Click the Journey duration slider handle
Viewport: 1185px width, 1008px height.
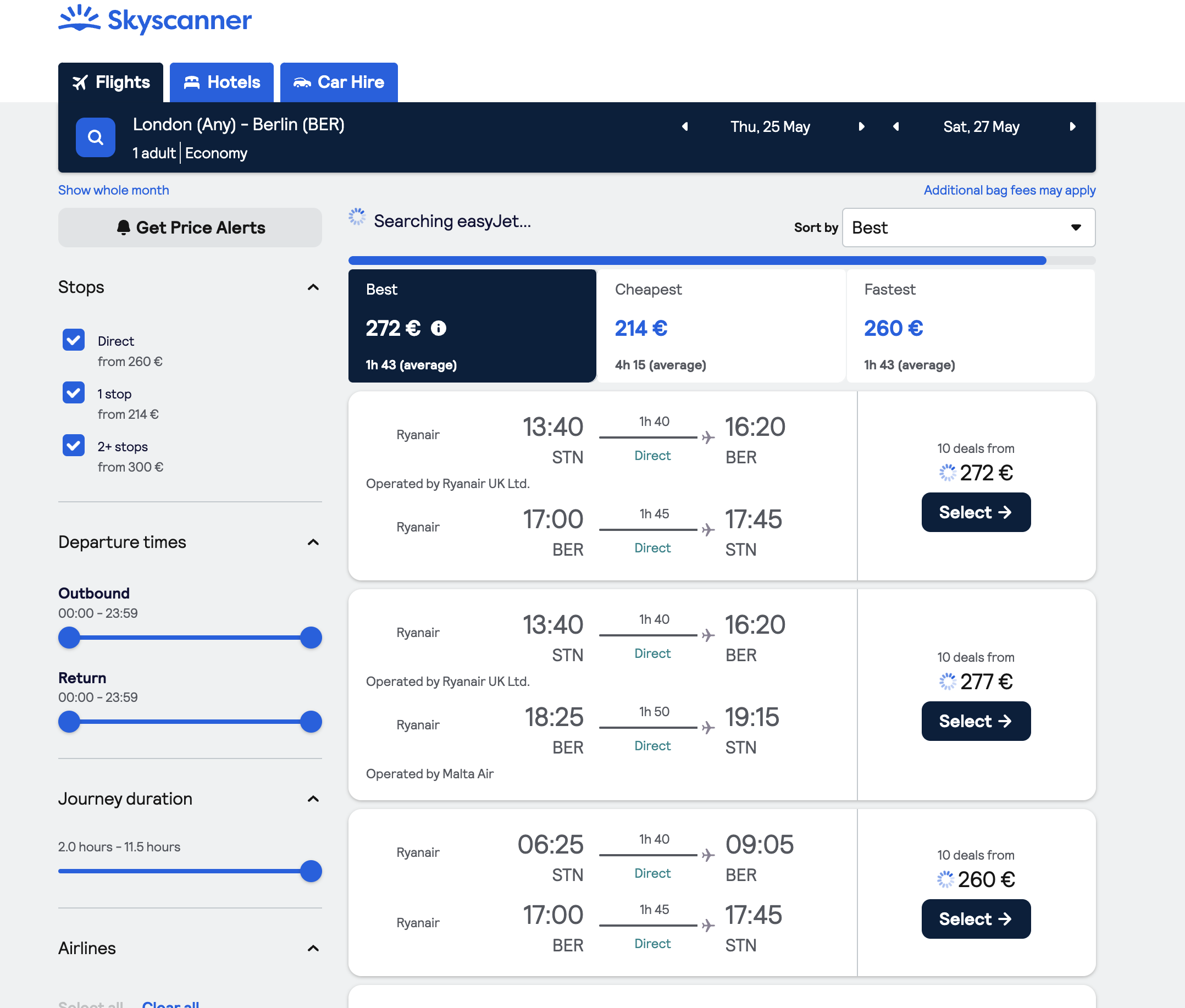(x=311, y=872)
